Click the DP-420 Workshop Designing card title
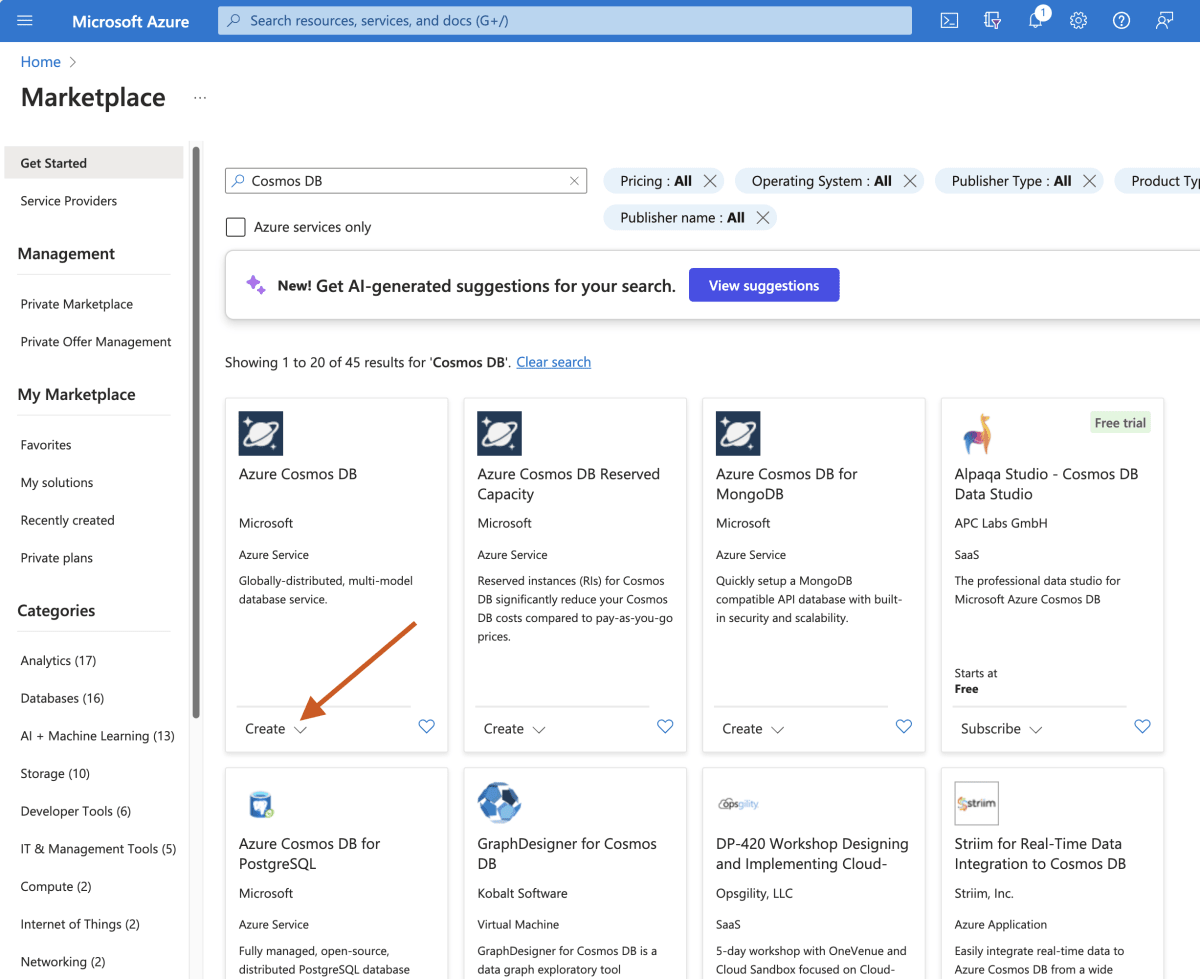The image size is (1200, 979). [812, 854]
